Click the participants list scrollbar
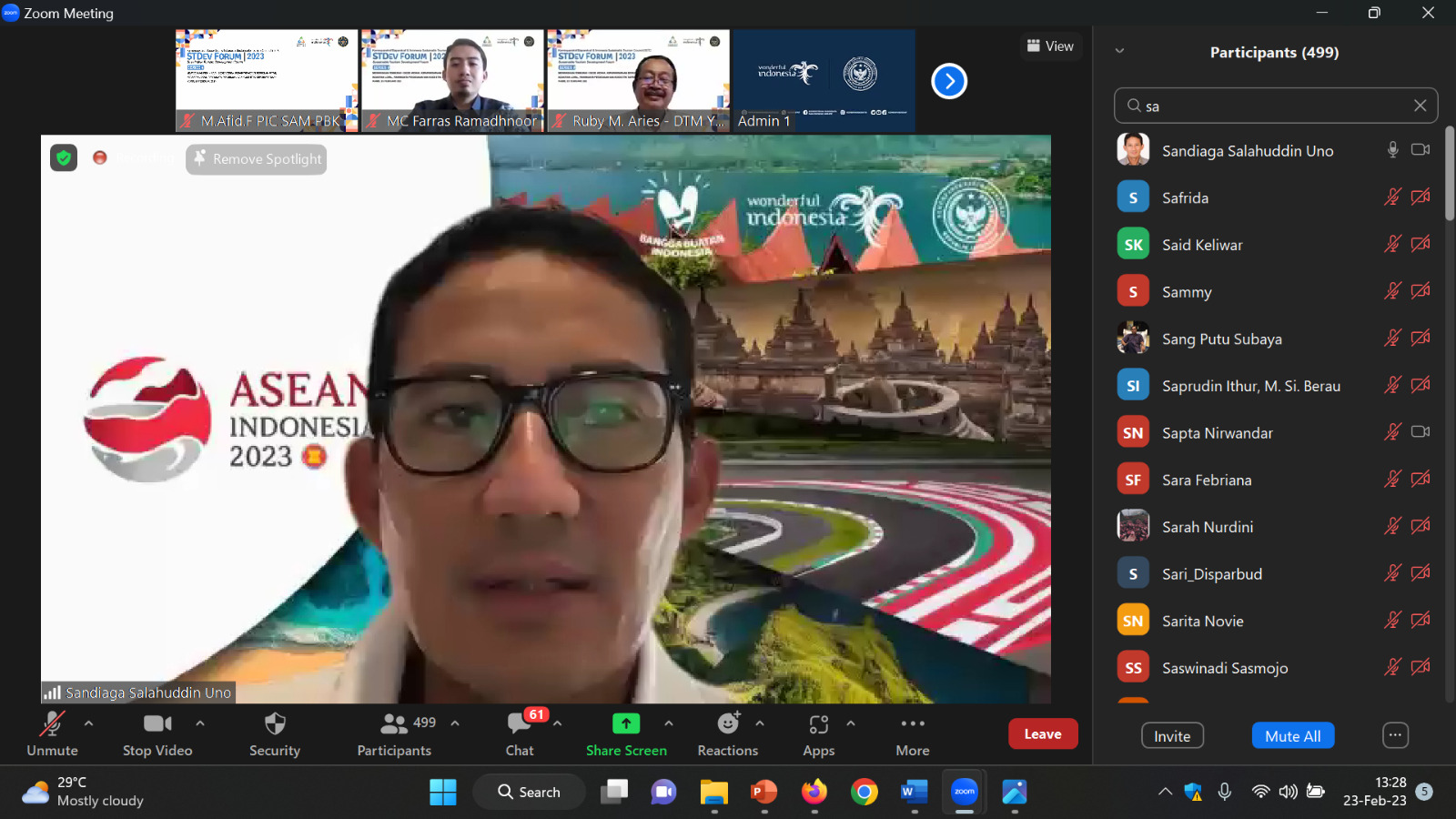 (x=1450, y=173)
